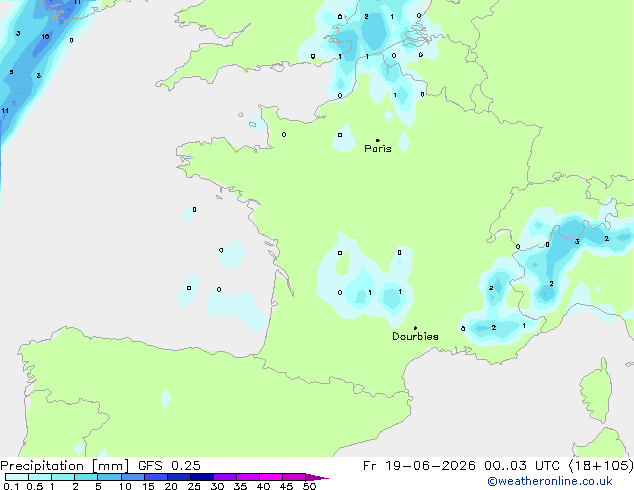Select the 45–50 mm legend swatch
The image size is (634, 490).
[294, 477]
